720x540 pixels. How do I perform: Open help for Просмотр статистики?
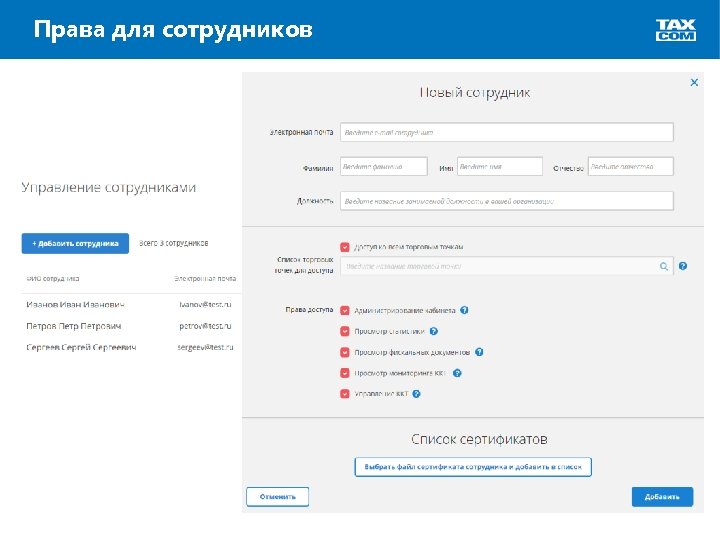(x=433, y=331)
